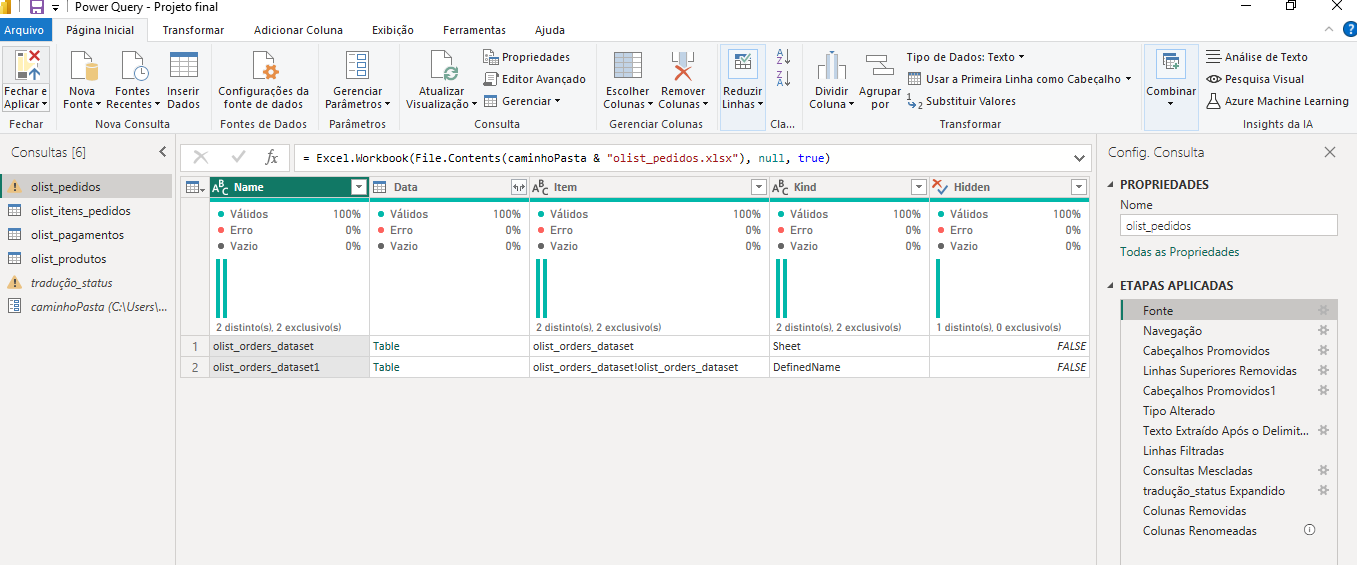This screenshot has width=1357, height=565.
Task: Open the Editor Avançado
Action: click(534, 79)
